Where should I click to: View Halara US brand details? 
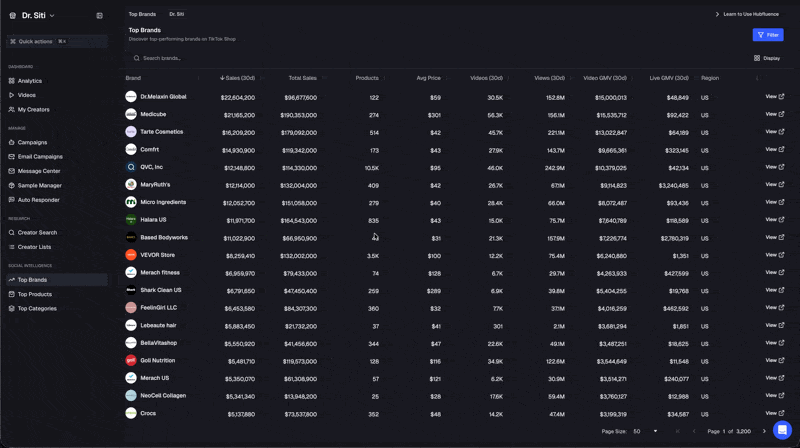click(774, 220)
